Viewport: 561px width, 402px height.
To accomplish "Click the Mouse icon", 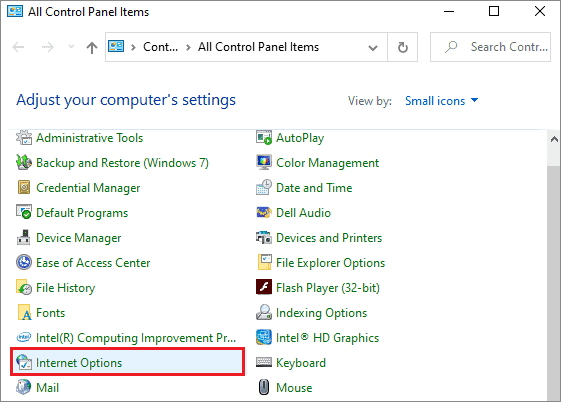I will 264,387.
